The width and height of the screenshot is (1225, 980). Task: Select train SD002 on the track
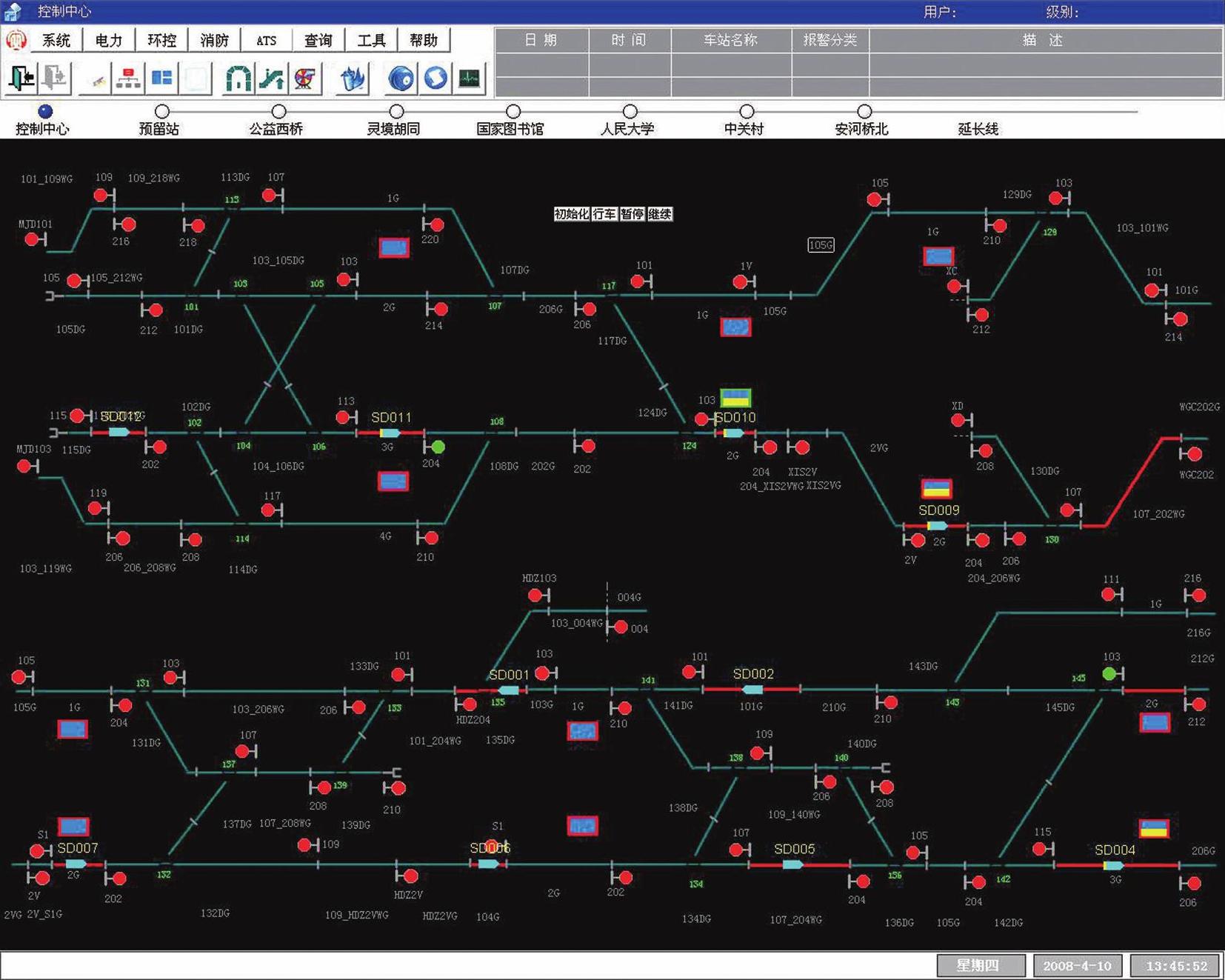click(752, 690)
